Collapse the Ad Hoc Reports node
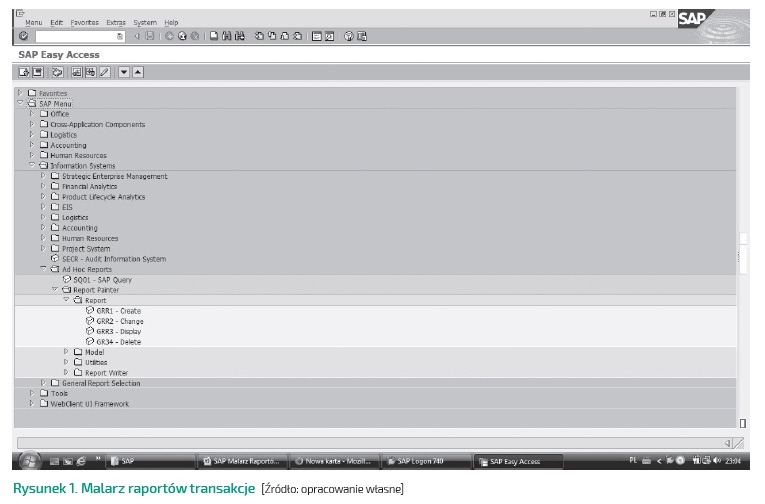This screenshot has width=765, height=504. coord(43,268)
